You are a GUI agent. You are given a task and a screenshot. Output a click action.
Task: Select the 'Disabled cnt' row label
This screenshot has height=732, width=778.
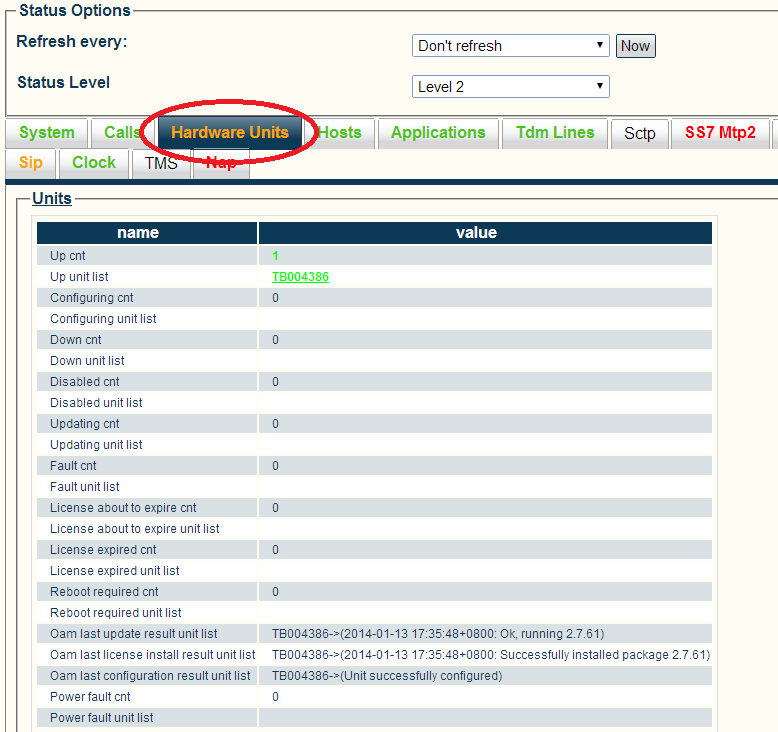[x=85, y=382]
